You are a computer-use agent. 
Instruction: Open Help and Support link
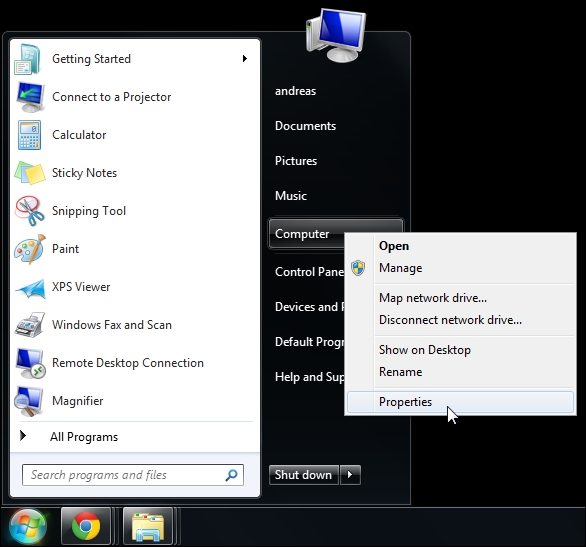point(309,377)
